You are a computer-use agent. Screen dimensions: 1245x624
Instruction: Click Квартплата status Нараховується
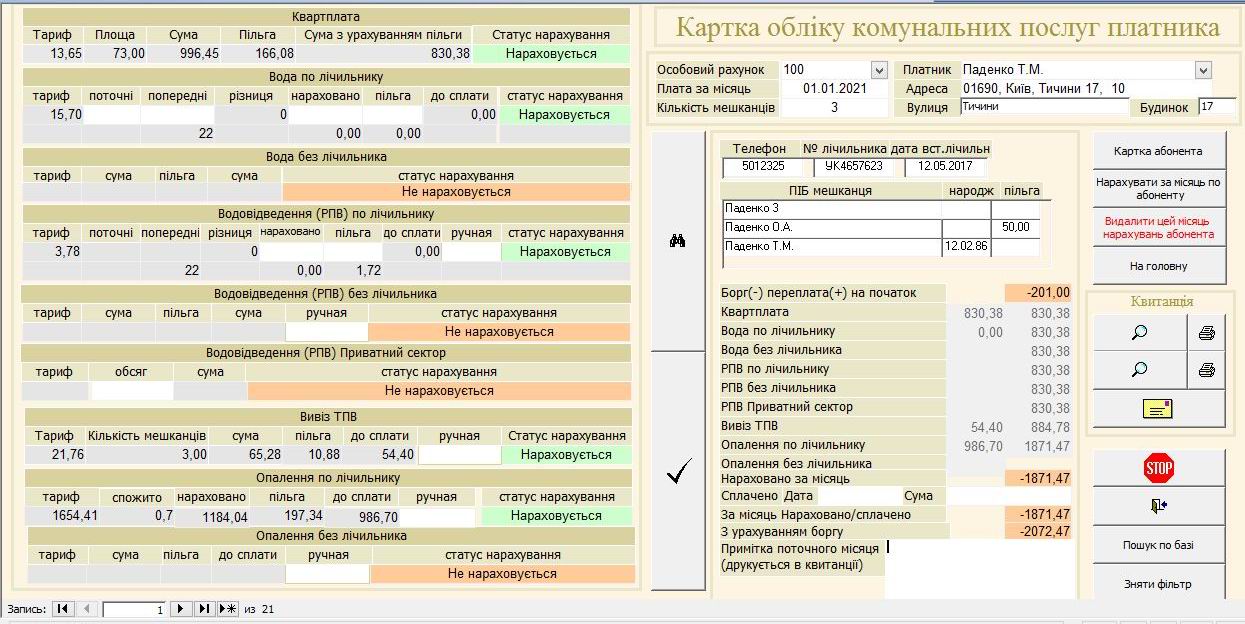pos(551,54)
